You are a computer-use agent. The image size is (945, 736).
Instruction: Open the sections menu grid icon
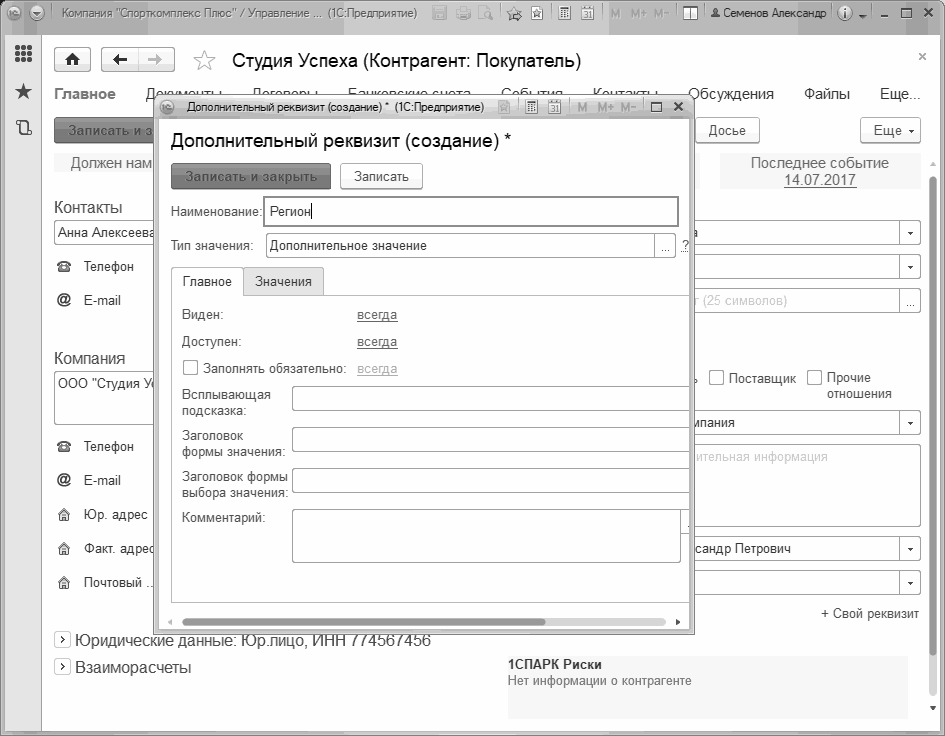pyautogui.click(x=23, y=54)
